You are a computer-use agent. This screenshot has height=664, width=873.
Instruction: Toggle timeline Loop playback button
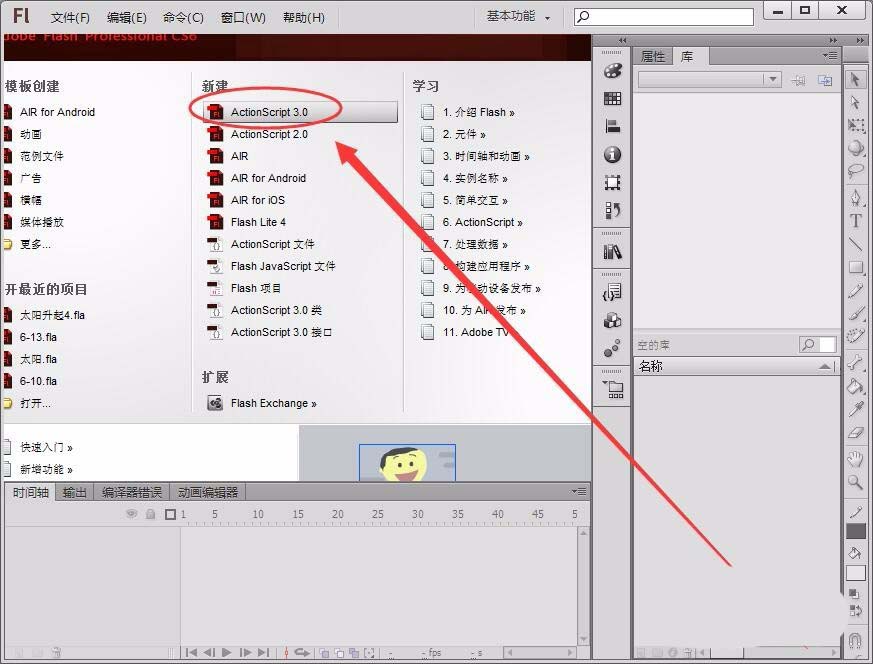(303, 652)
